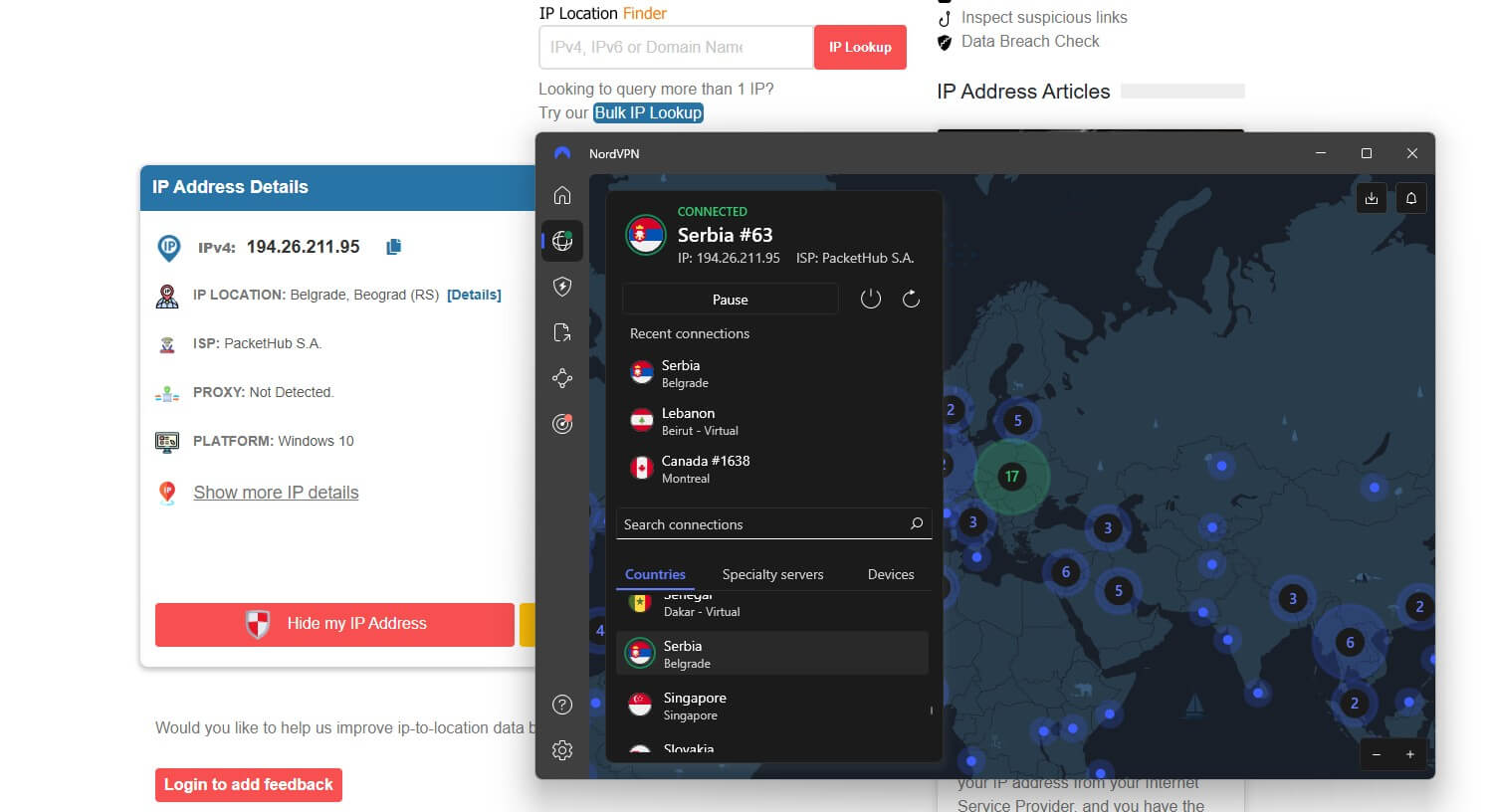Screen dimensions: 1489x812
Task: Select recent connection Lebanon Beirut
Action: click(x=772, y=421)
